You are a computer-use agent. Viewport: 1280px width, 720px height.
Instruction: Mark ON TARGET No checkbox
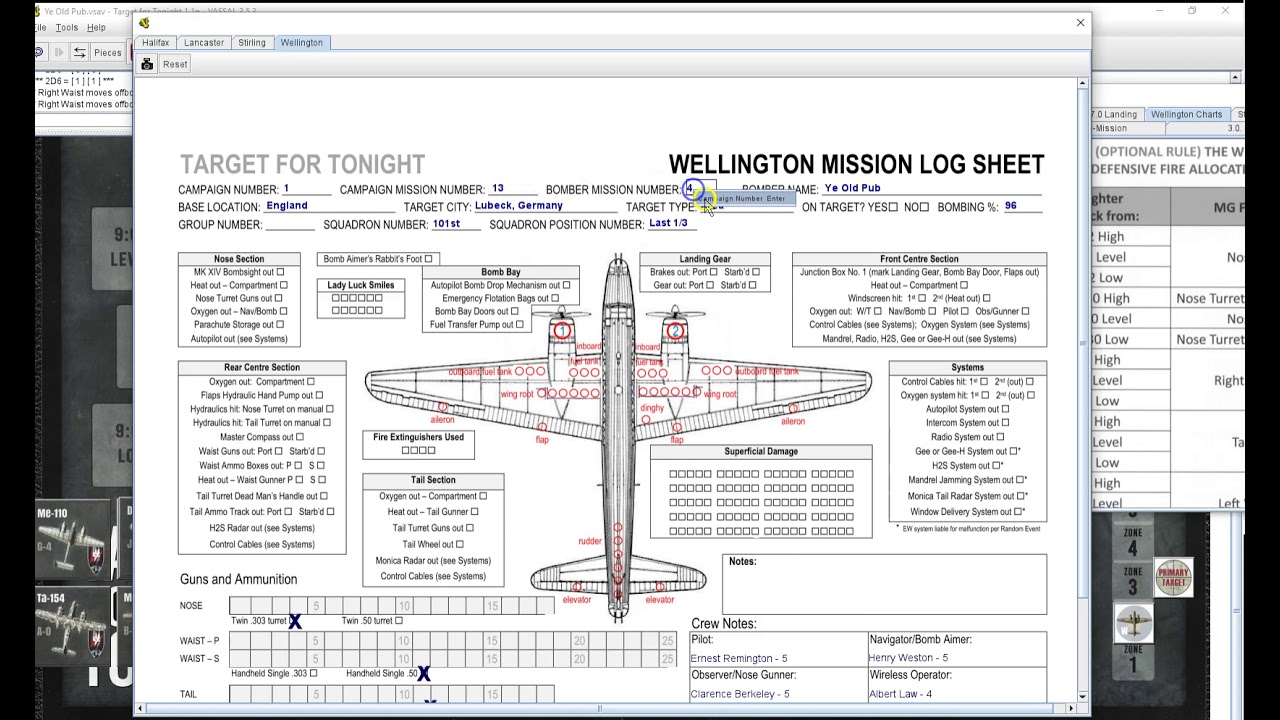(x=924, y=207)
